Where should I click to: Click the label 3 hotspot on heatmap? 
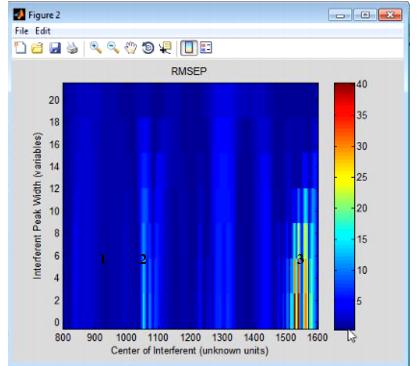tap(300, 259)
